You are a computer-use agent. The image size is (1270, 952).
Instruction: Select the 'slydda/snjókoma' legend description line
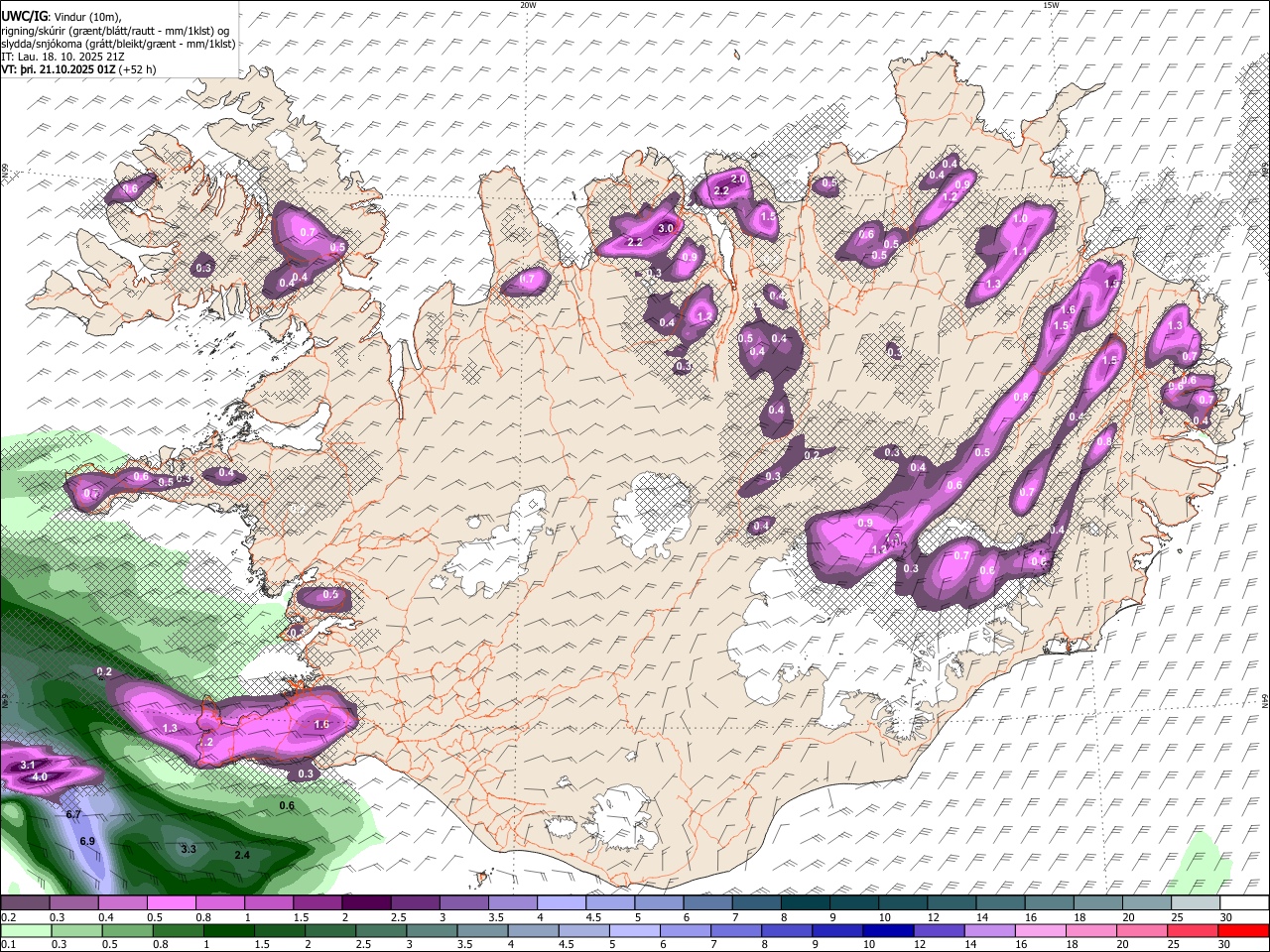click(x=118, y=44)
